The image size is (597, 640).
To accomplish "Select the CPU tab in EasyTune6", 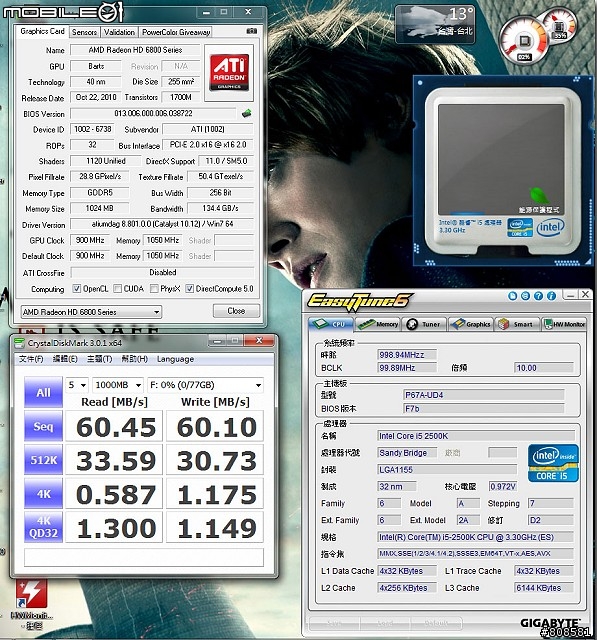I will point(331,324).
